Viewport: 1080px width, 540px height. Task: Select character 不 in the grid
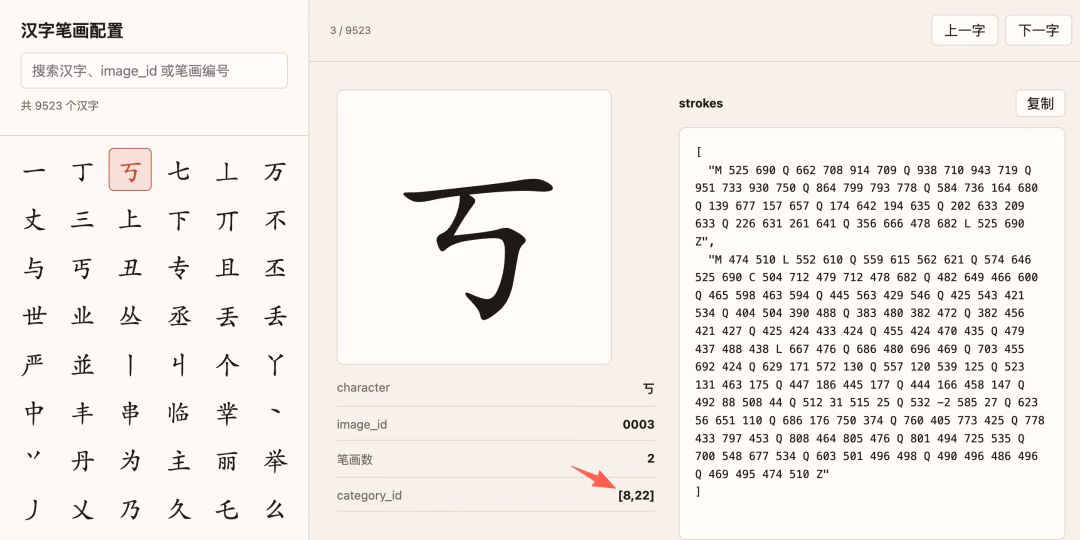(x=275, y=218)
